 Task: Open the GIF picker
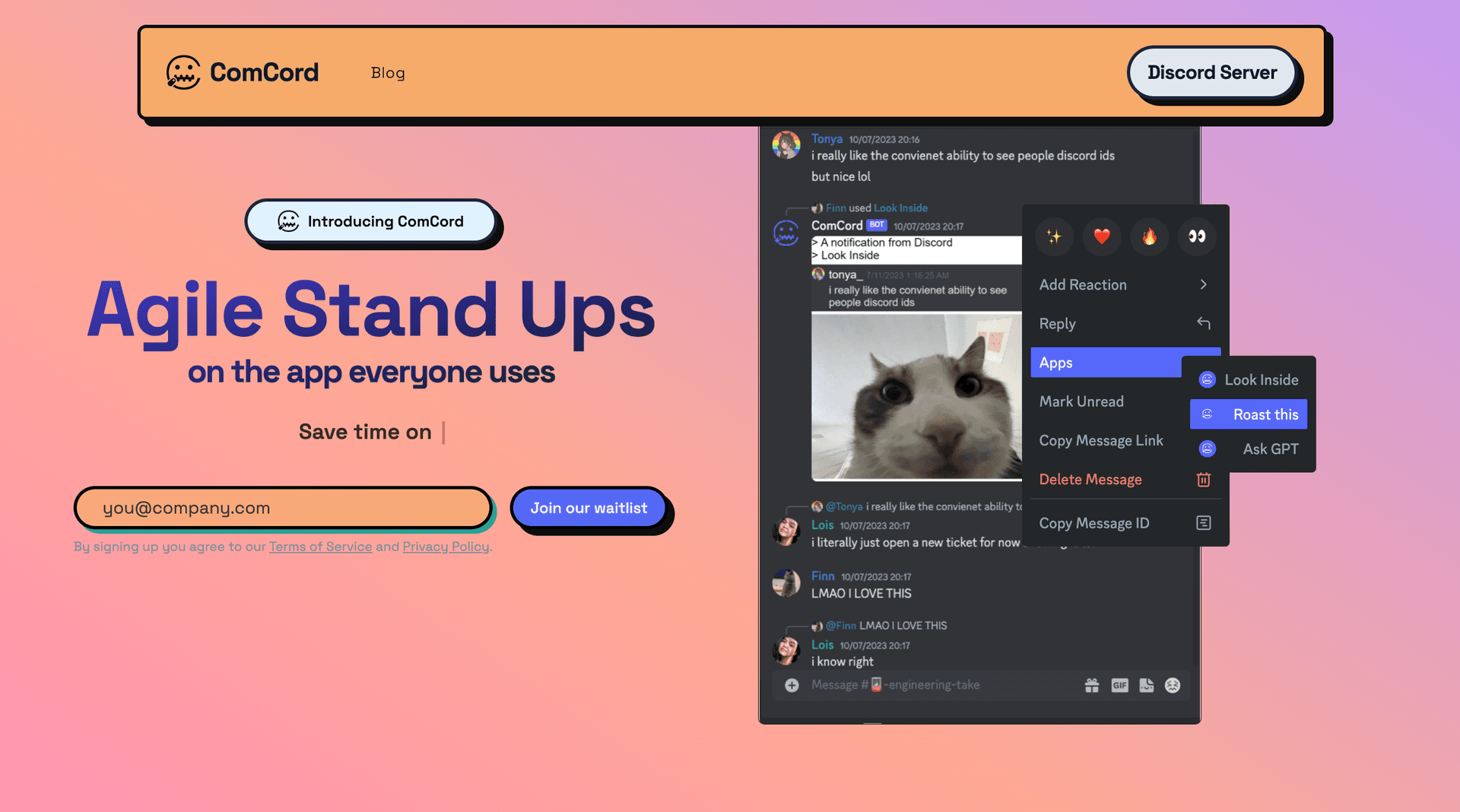coord(1119,685)
